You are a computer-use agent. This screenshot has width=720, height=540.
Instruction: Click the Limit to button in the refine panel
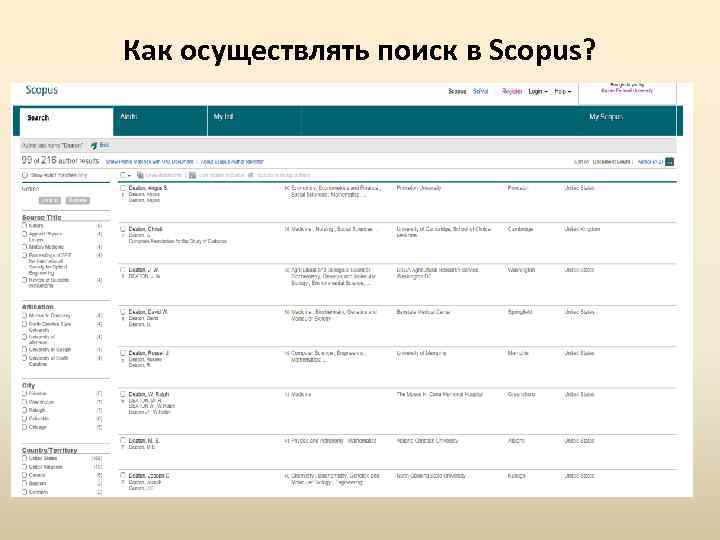[x=50, y=200]
